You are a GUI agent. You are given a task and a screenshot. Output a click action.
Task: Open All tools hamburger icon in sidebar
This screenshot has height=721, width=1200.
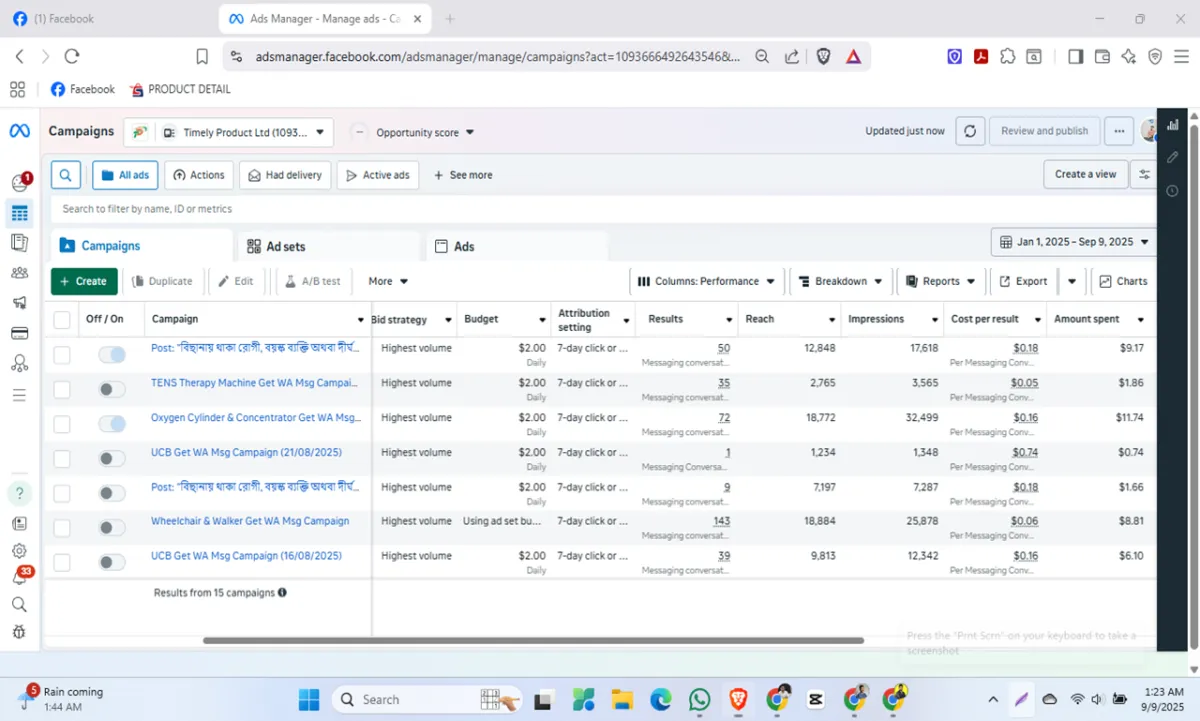(x=19, y=395)
